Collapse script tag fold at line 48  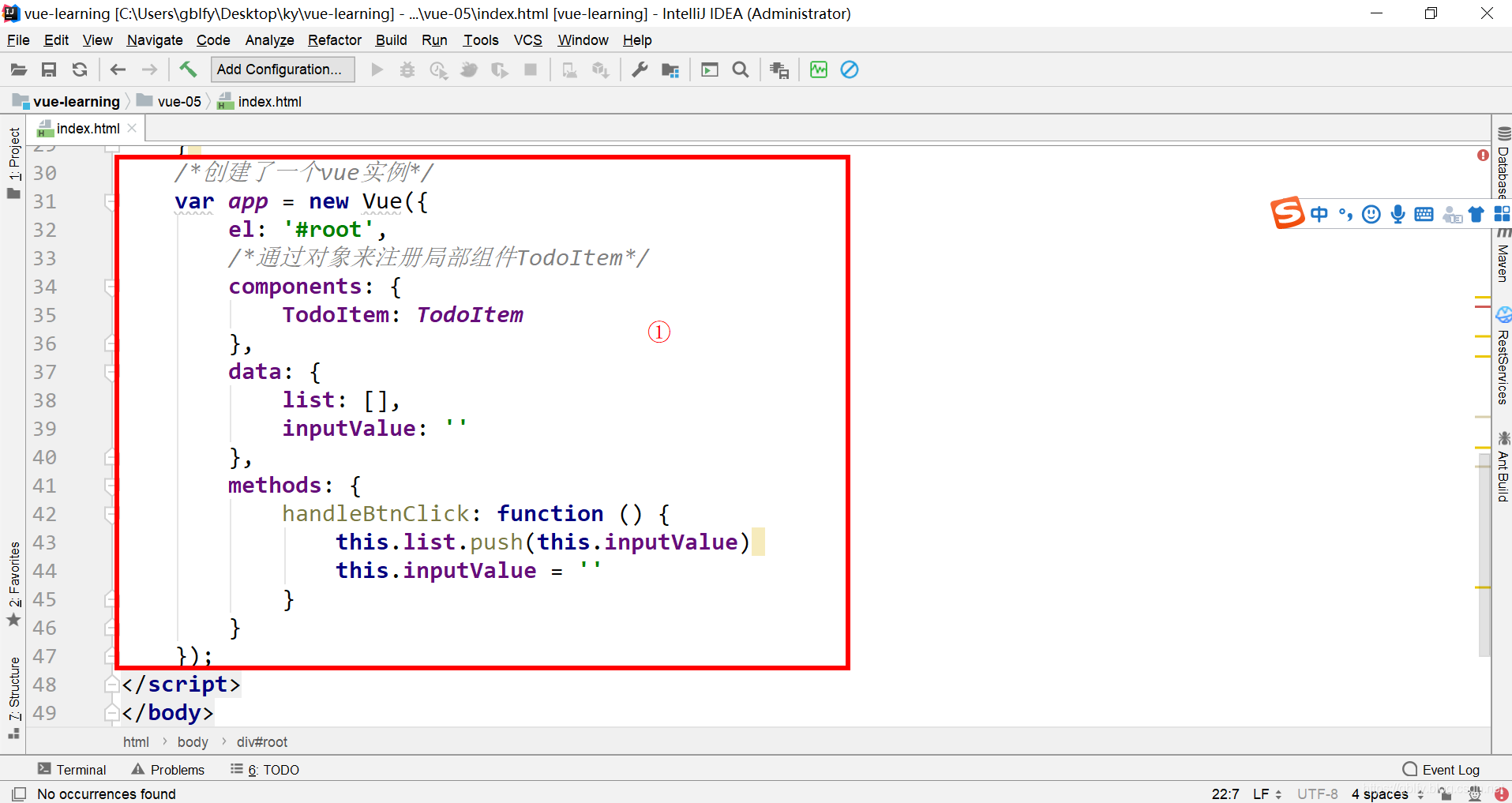tap(111, 685)
